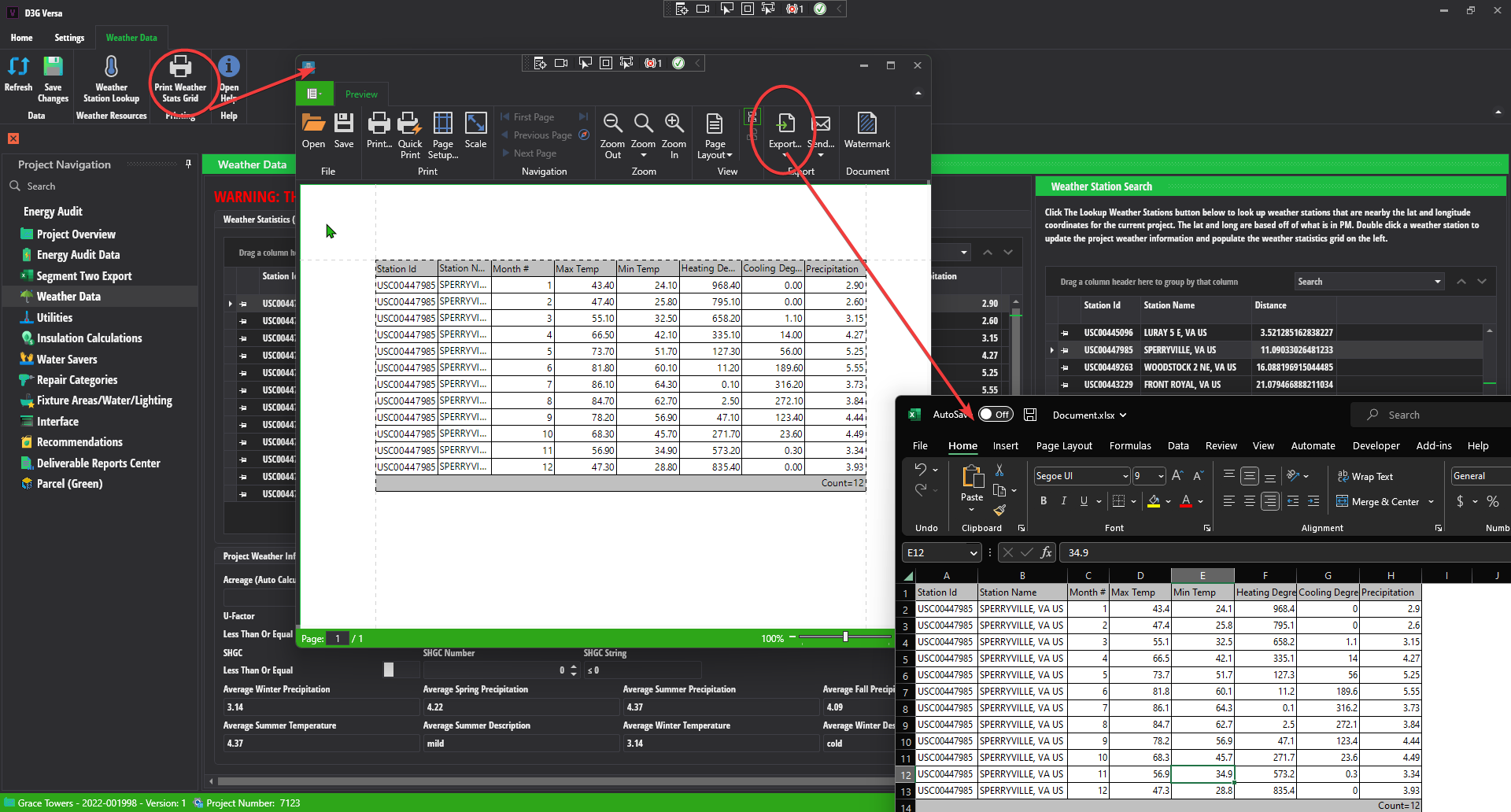Expand SPERRYVILLE station row in search grid
Viewport: 1511px width, 812px height.
click(x=1052, y=350)
